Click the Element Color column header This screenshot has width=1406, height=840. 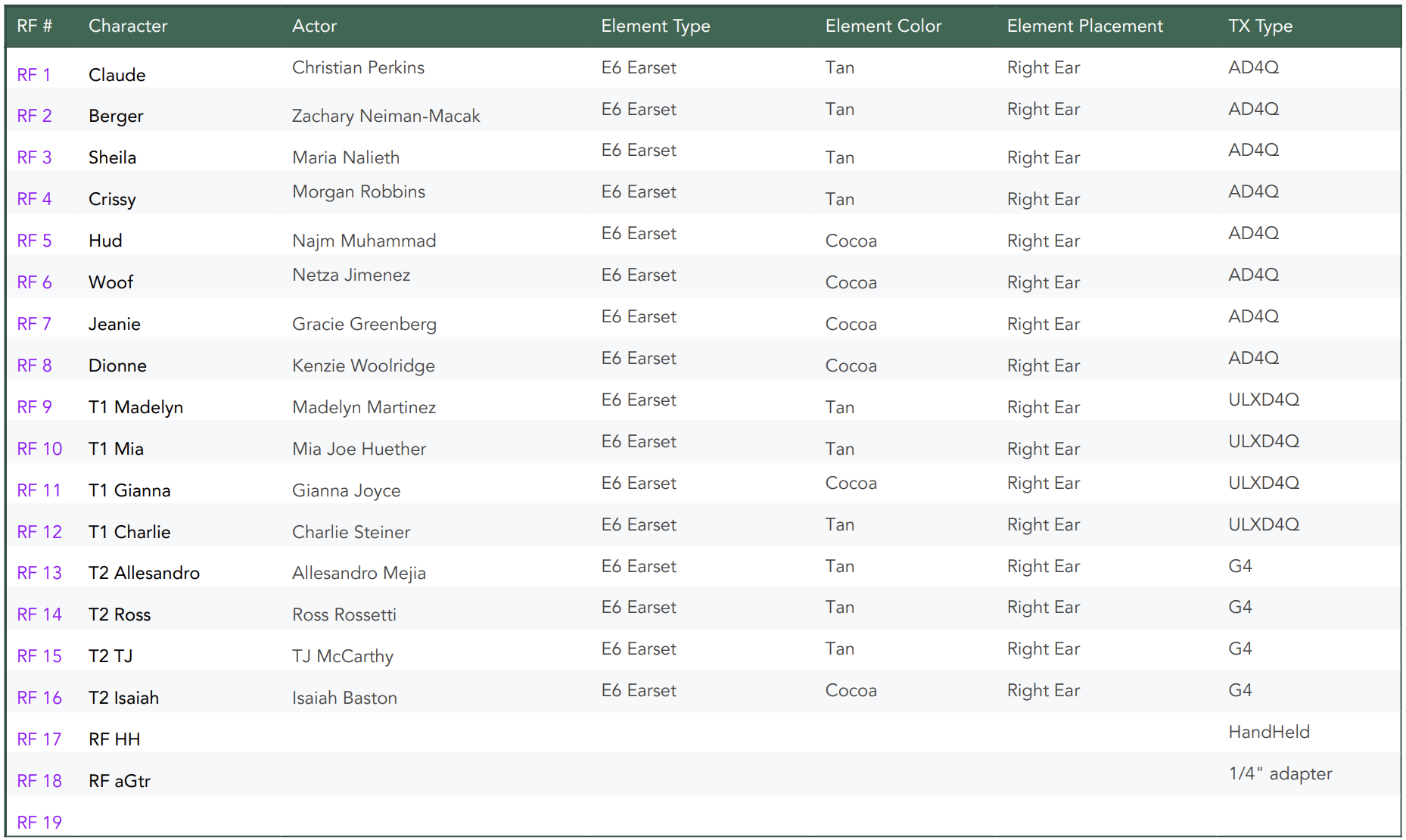(x=883, y=26)
